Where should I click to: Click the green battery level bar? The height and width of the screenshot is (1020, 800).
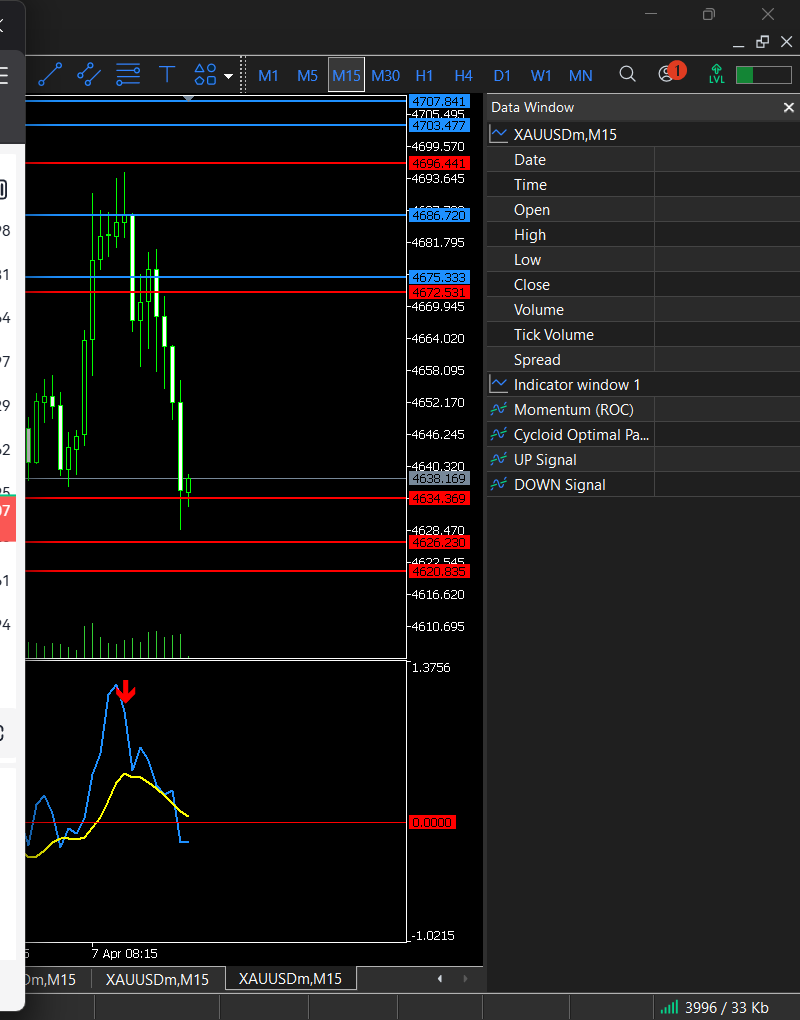point(762,75)
